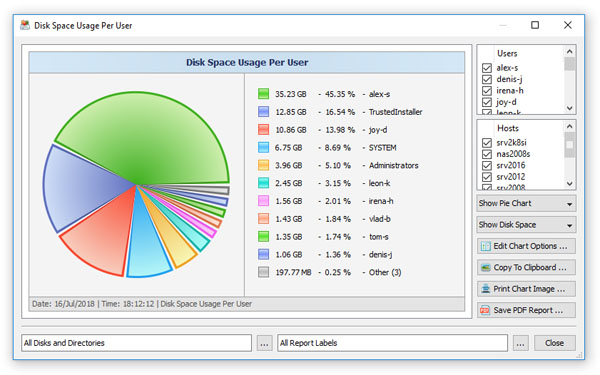Click the blue denis-j legend swatch
This screenshot has height=375, width=600.
click(263, 254)
